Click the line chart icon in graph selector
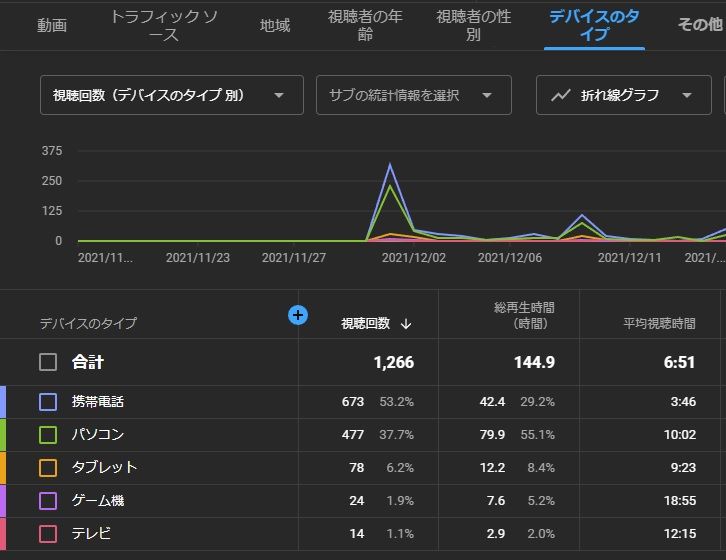 coord(562,95)
